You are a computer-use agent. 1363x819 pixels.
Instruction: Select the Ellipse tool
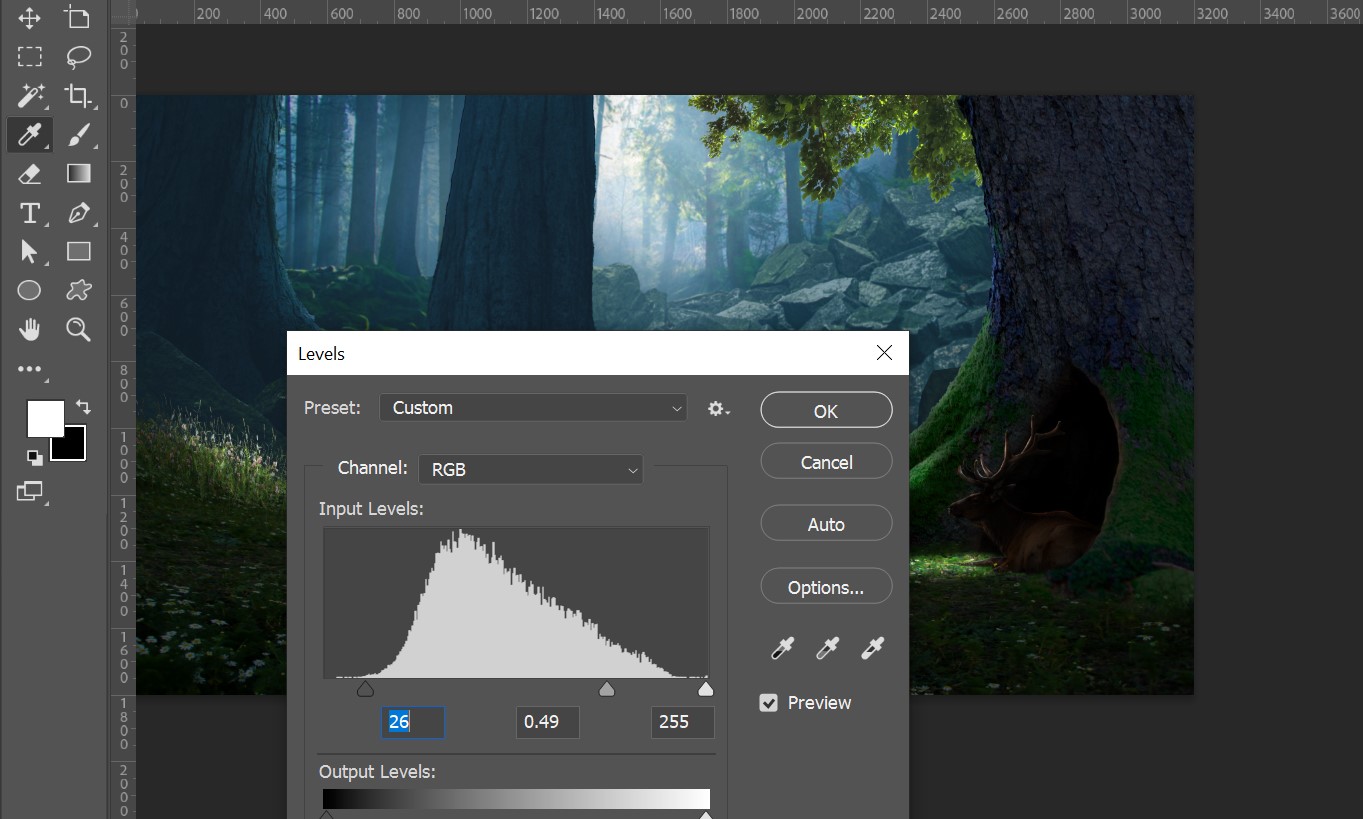(x=30, y=290)
